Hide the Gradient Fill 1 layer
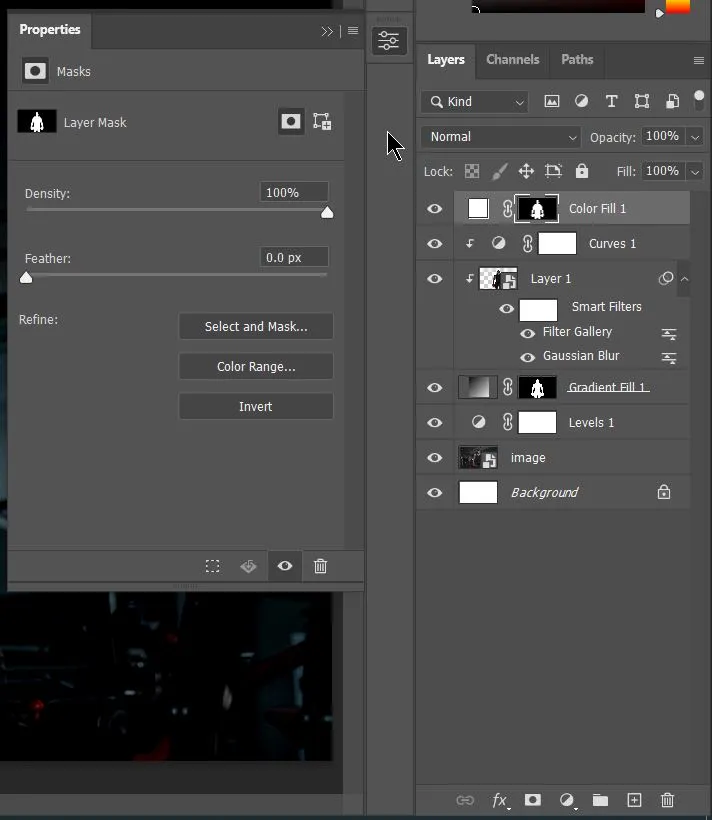 435,388
